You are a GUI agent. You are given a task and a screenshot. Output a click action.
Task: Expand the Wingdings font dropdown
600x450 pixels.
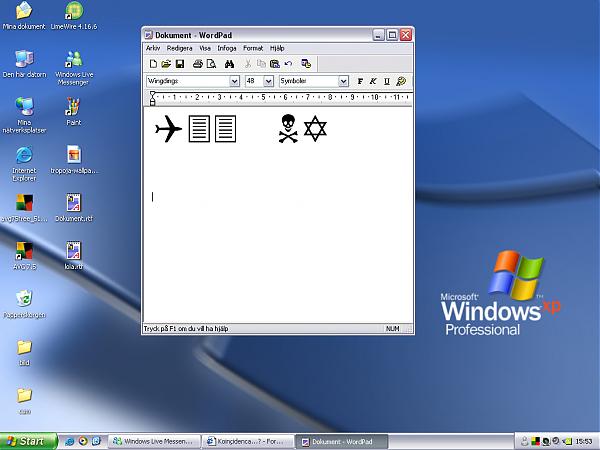point(234,81)
